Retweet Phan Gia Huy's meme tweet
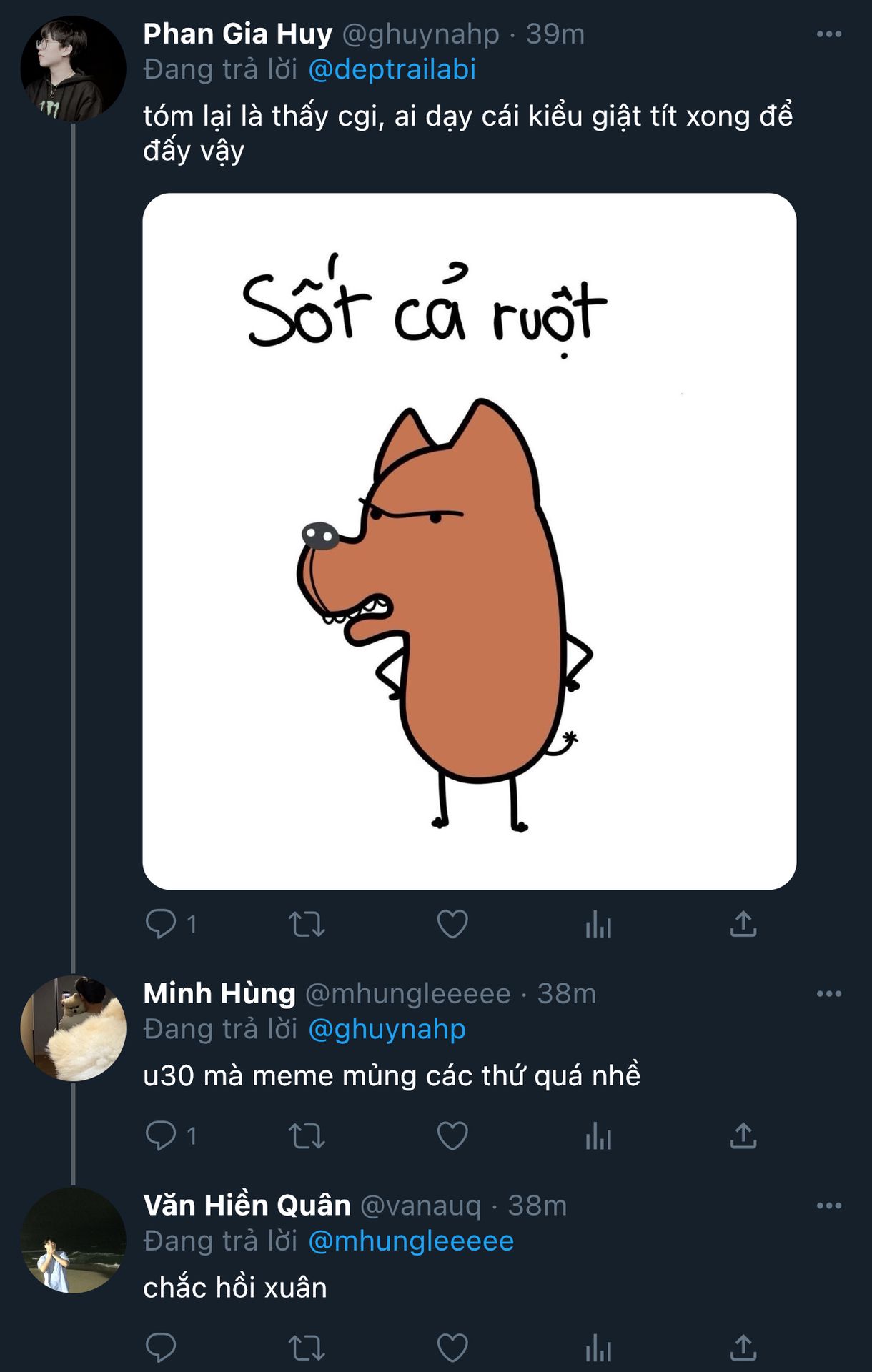The image size is (872, 1372). click(307, 923)
